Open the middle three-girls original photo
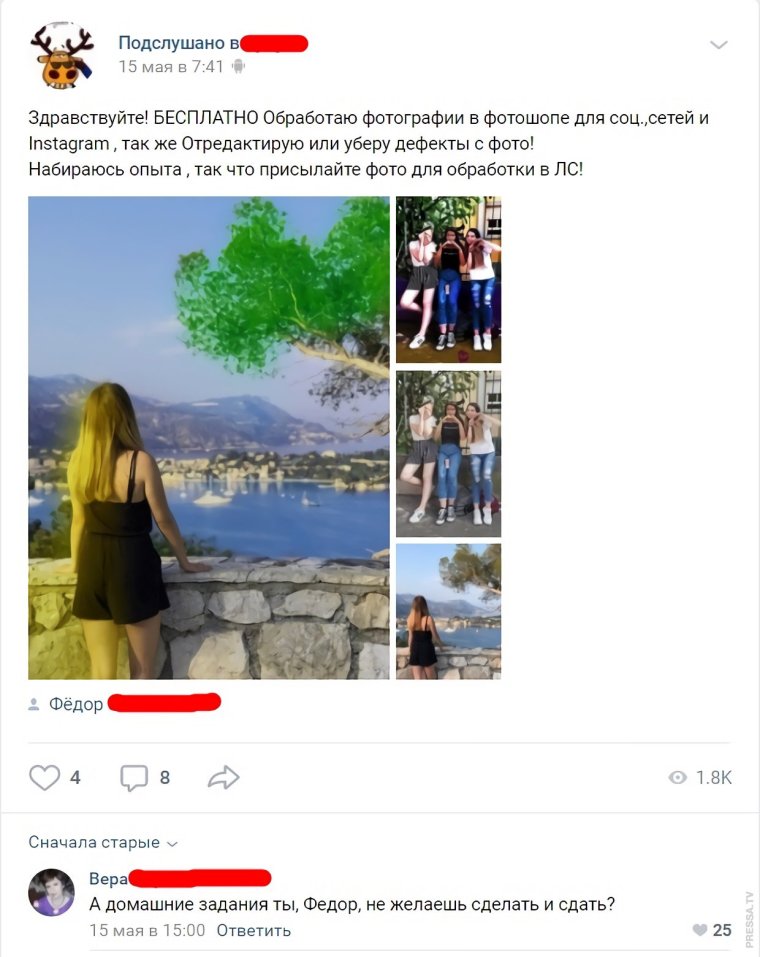Image resolution: width=760 pixels, height=957 pixels. tap(449, 454)
